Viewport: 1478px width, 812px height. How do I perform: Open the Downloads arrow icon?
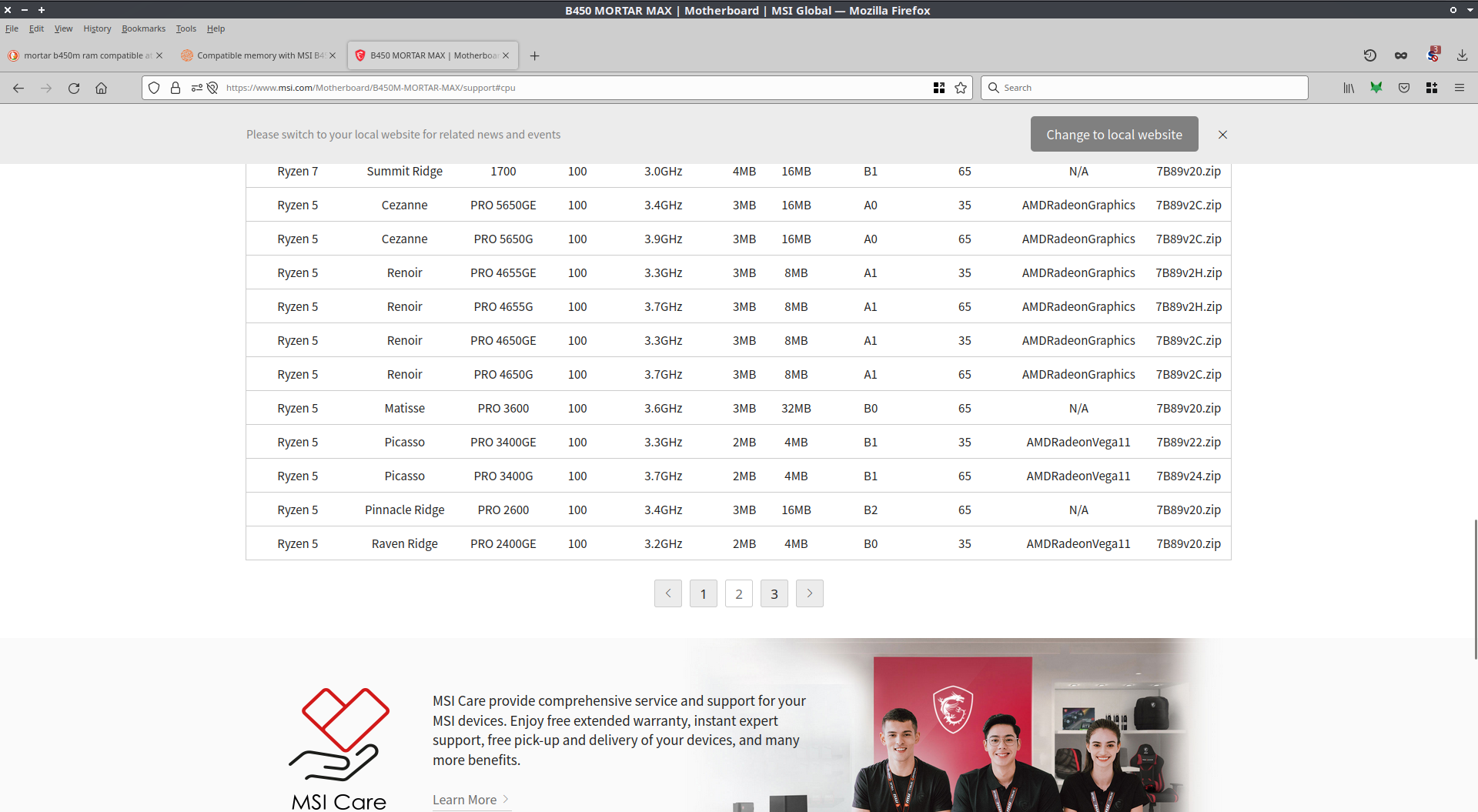(1462, 55)
